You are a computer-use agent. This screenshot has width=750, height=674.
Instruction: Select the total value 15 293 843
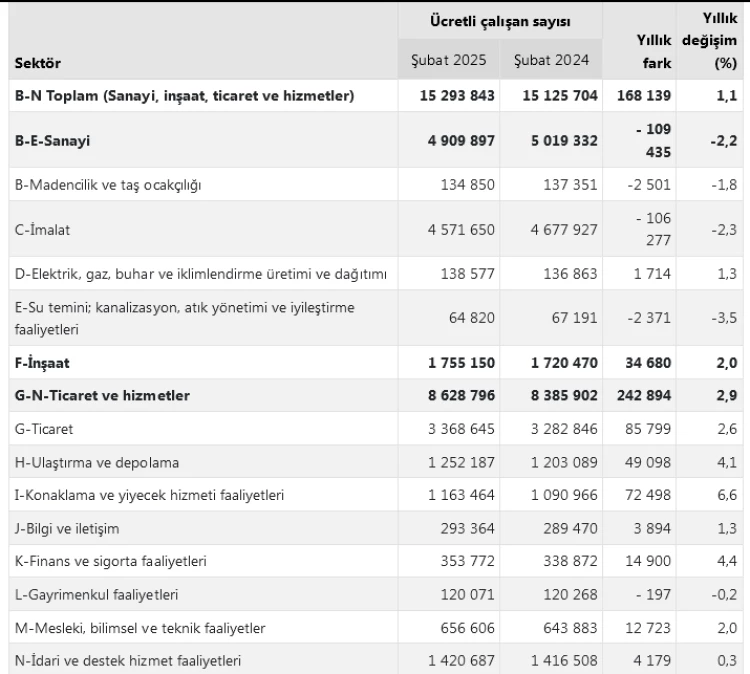coord(447,96)
